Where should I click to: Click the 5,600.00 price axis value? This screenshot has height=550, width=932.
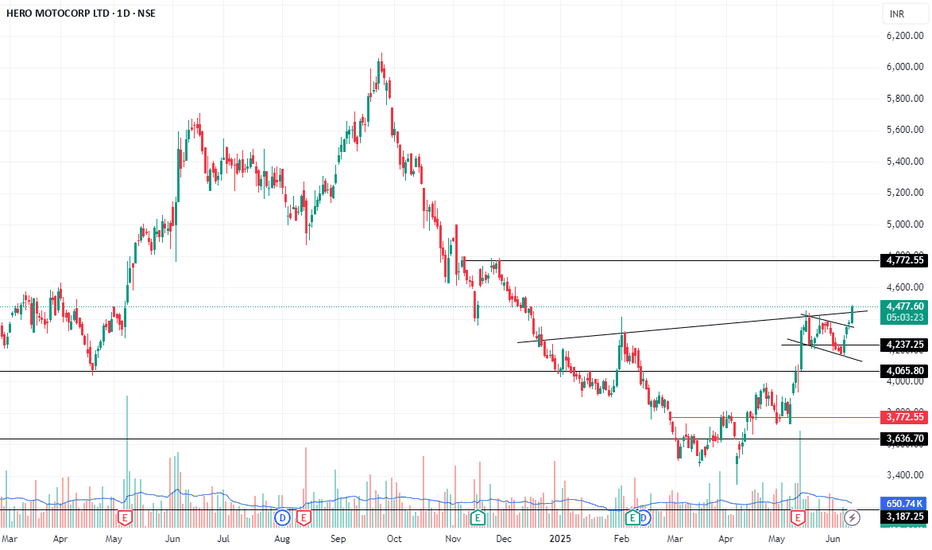(905, 130)
